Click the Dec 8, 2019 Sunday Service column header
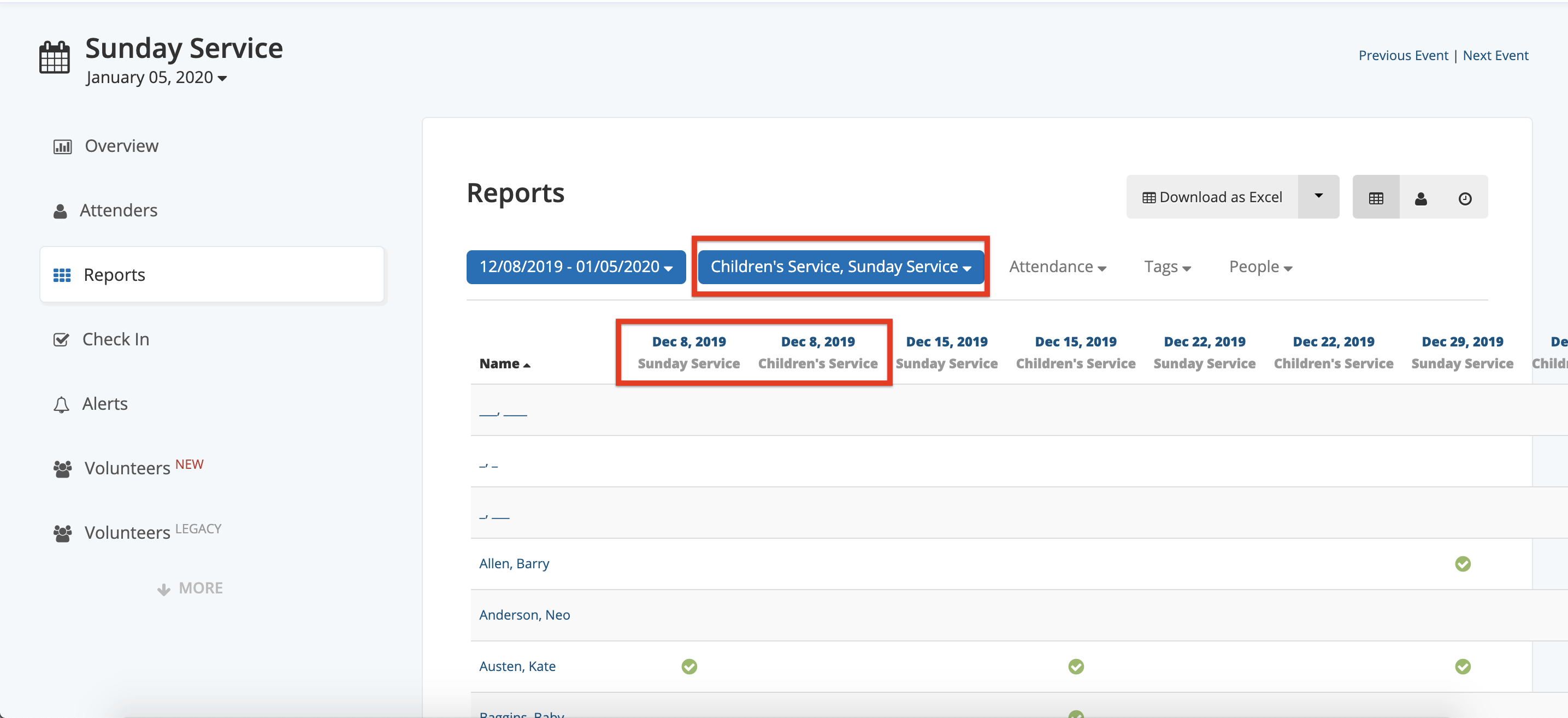Viewport: 1568px width, 718px height. pyautogui.click(x=688, y=352)
